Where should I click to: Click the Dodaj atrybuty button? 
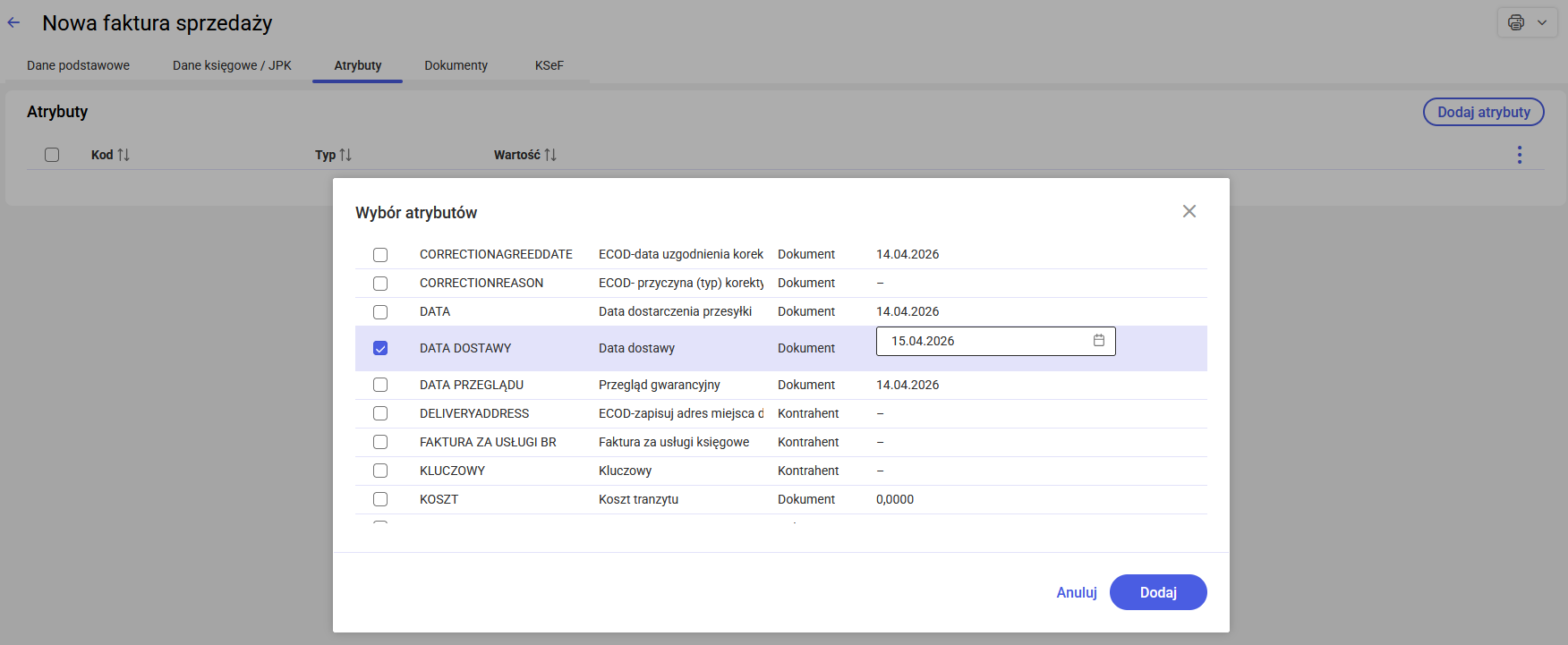(1483, 112)
